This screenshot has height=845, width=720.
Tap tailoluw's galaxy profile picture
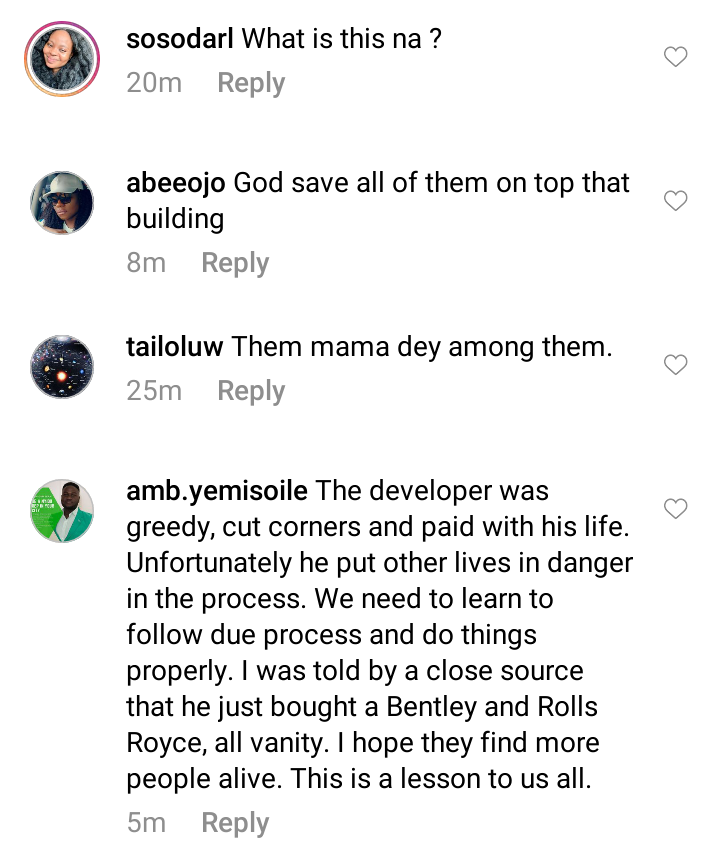(62, 368)
